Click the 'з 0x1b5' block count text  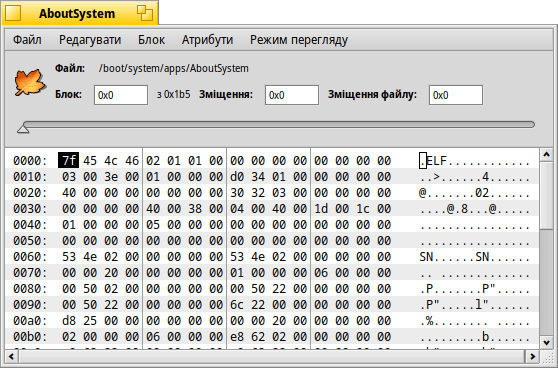coord(174,95)
